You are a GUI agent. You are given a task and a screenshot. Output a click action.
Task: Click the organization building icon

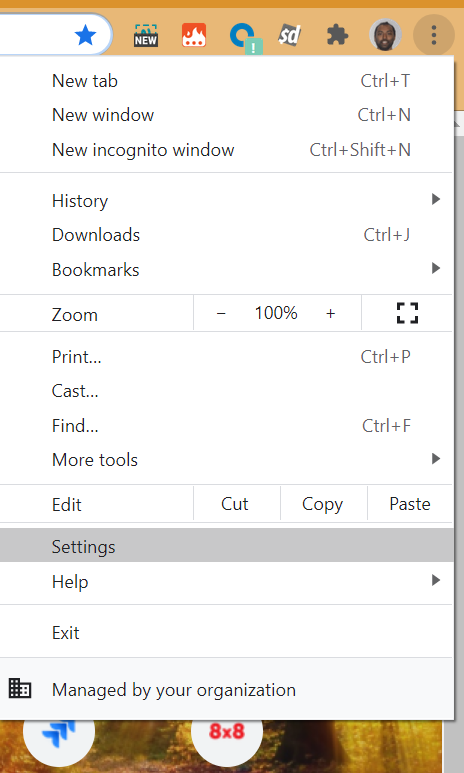[20, 689]
